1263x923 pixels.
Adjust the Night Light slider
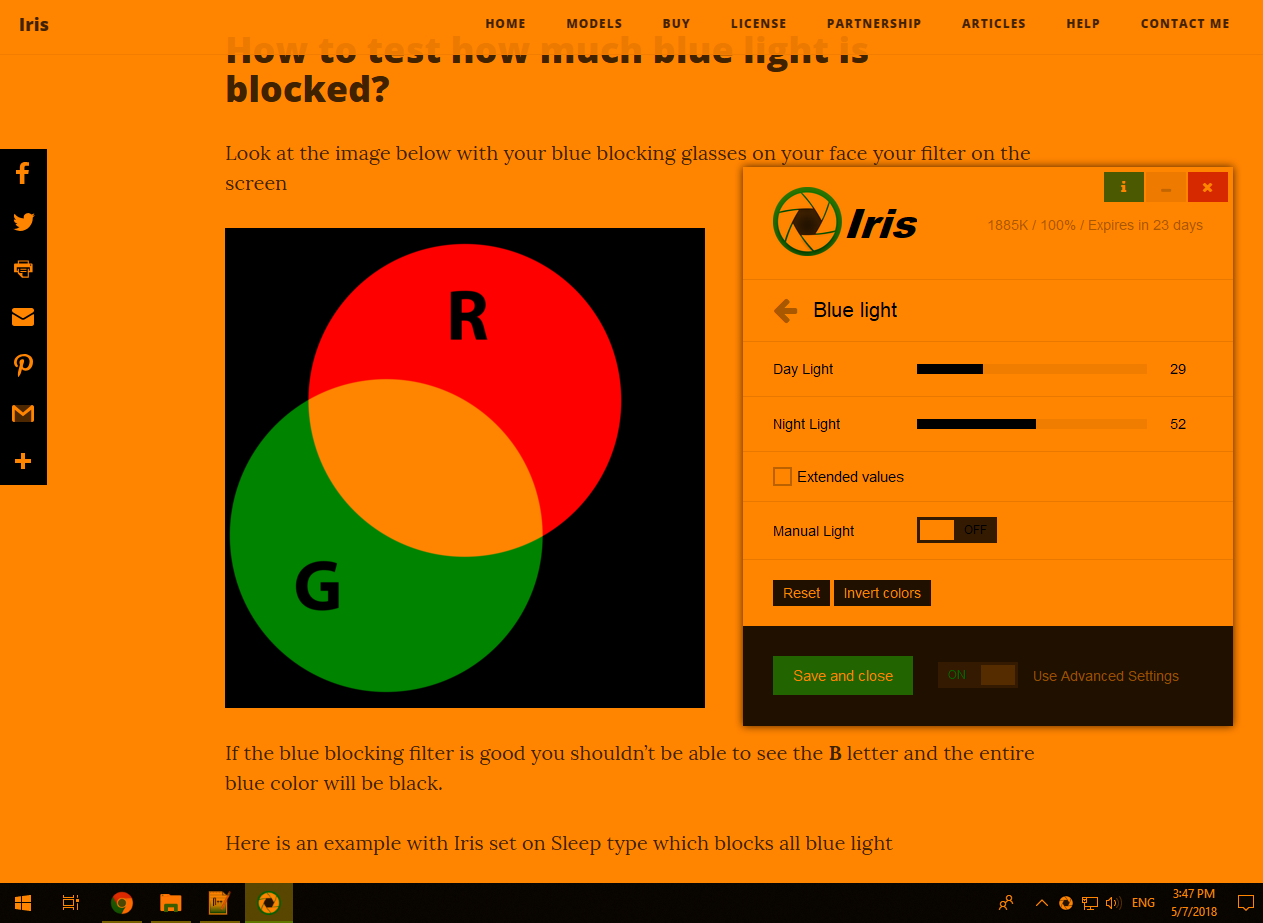click(x=1032, y=424)
